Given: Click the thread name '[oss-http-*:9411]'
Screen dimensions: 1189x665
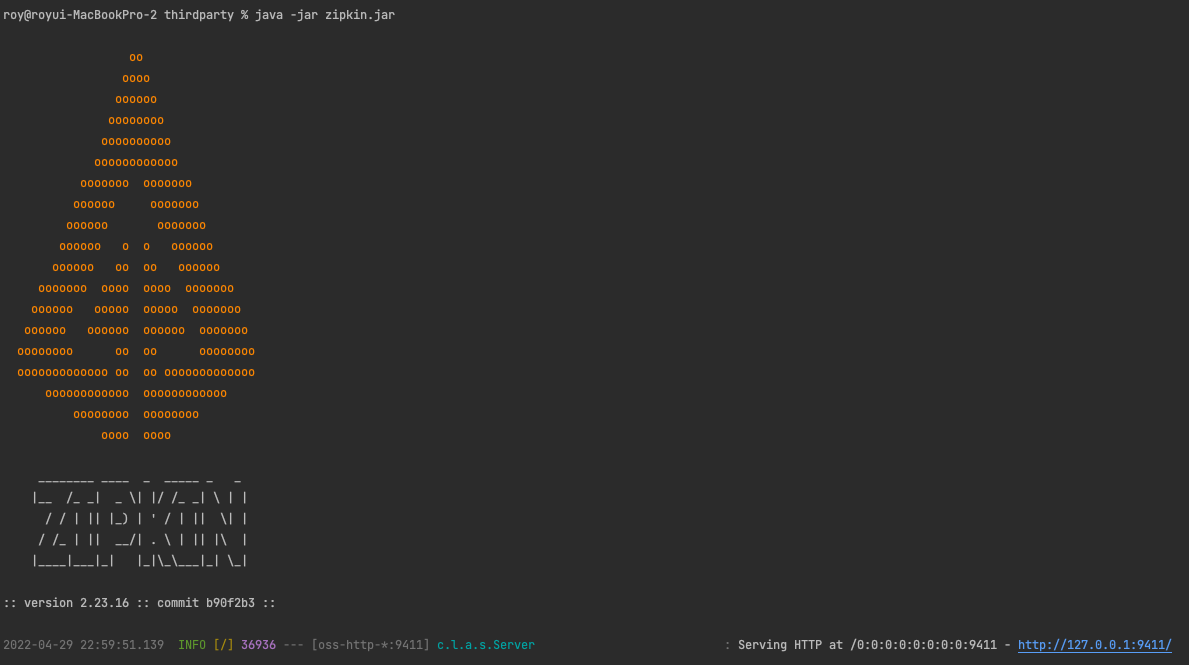Looking at the screenshot, I should click(371, 645).
